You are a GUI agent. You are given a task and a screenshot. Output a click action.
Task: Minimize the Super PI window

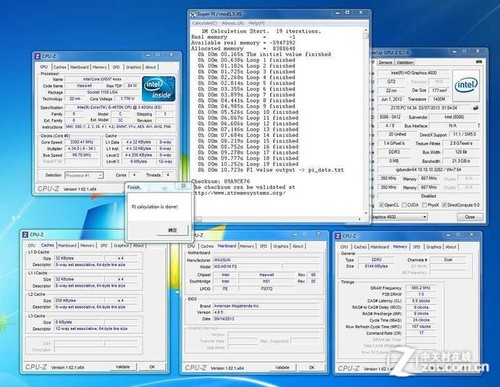tap(337, 13)
